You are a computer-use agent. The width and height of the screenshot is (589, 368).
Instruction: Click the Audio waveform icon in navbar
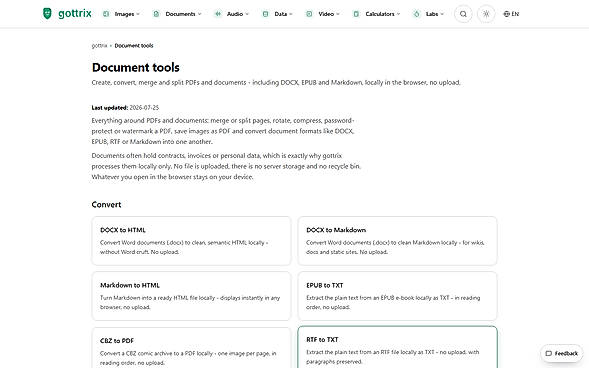coord(218,14)
